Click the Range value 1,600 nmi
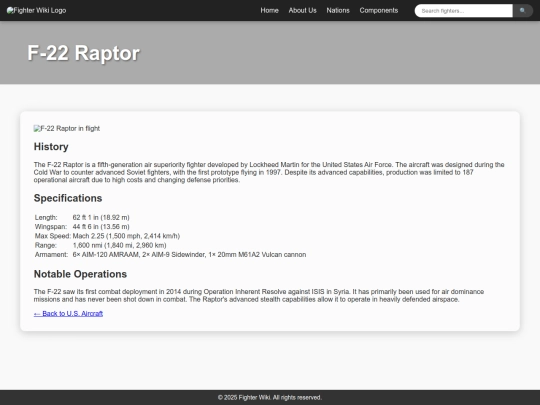 tap(119, 245)
